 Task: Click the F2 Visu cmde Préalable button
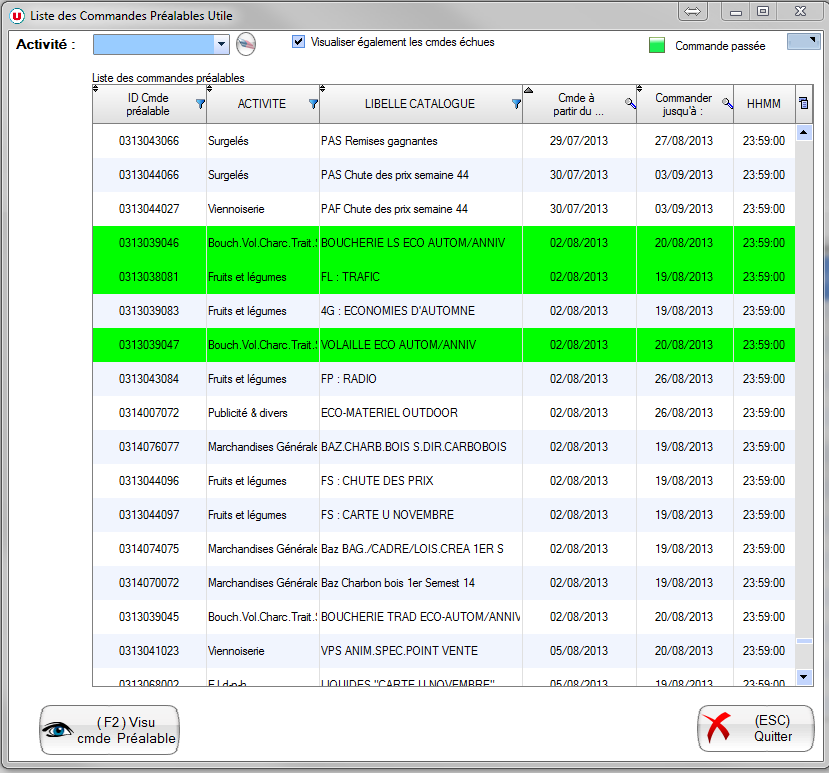point(110,730)
